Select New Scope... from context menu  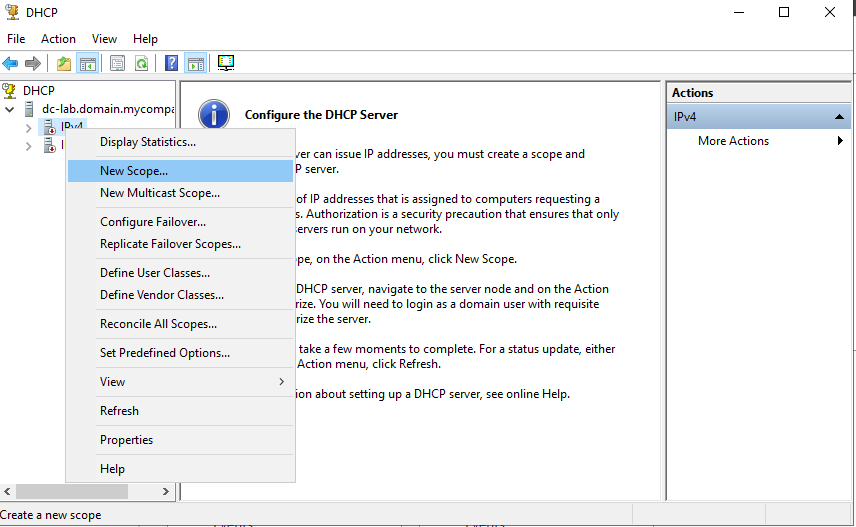pos(134,171)
